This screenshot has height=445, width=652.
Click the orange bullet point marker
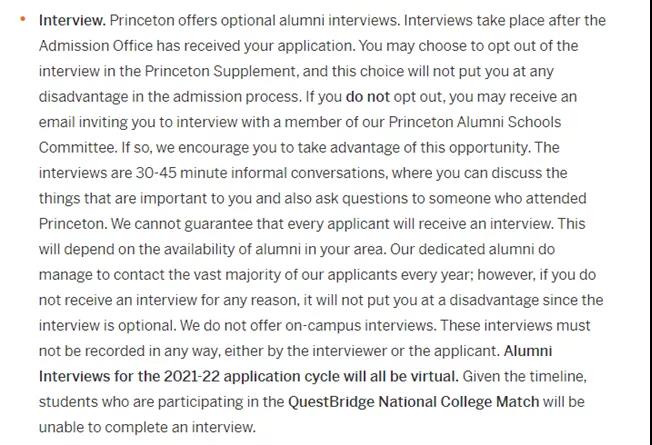22,19
